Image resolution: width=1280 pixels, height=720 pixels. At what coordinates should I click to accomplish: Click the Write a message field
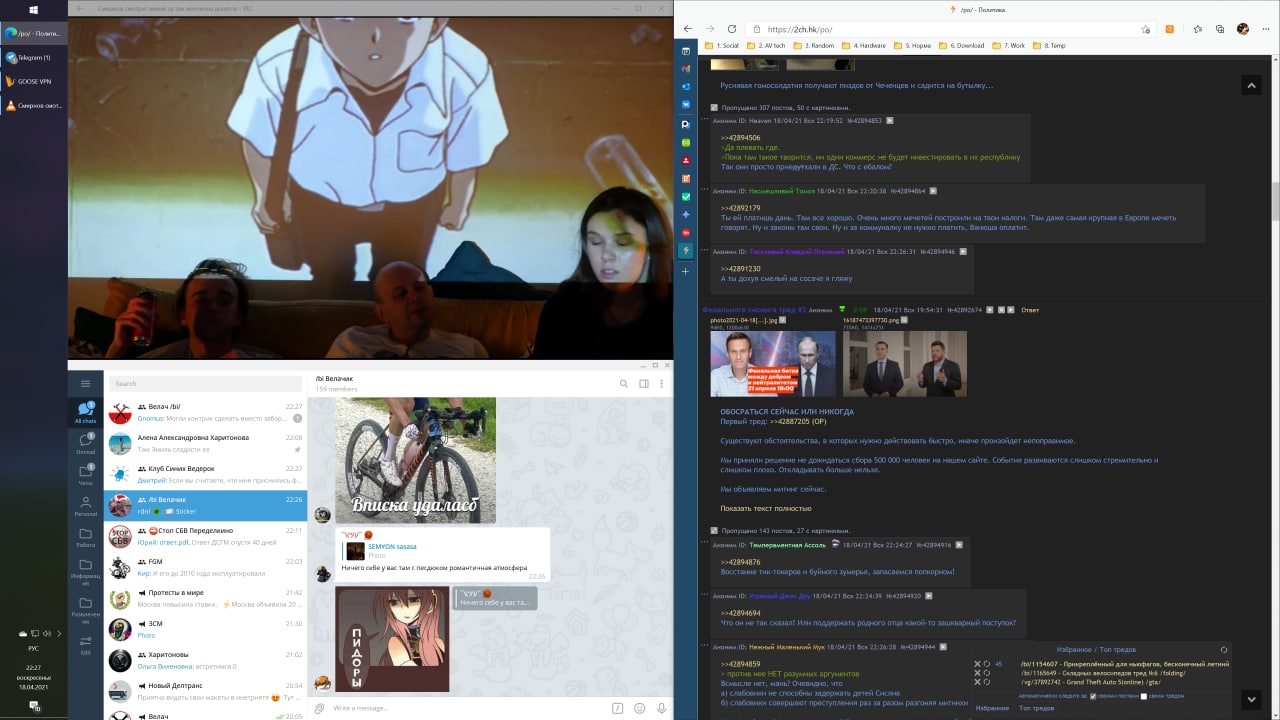click(x=465, y=708)
